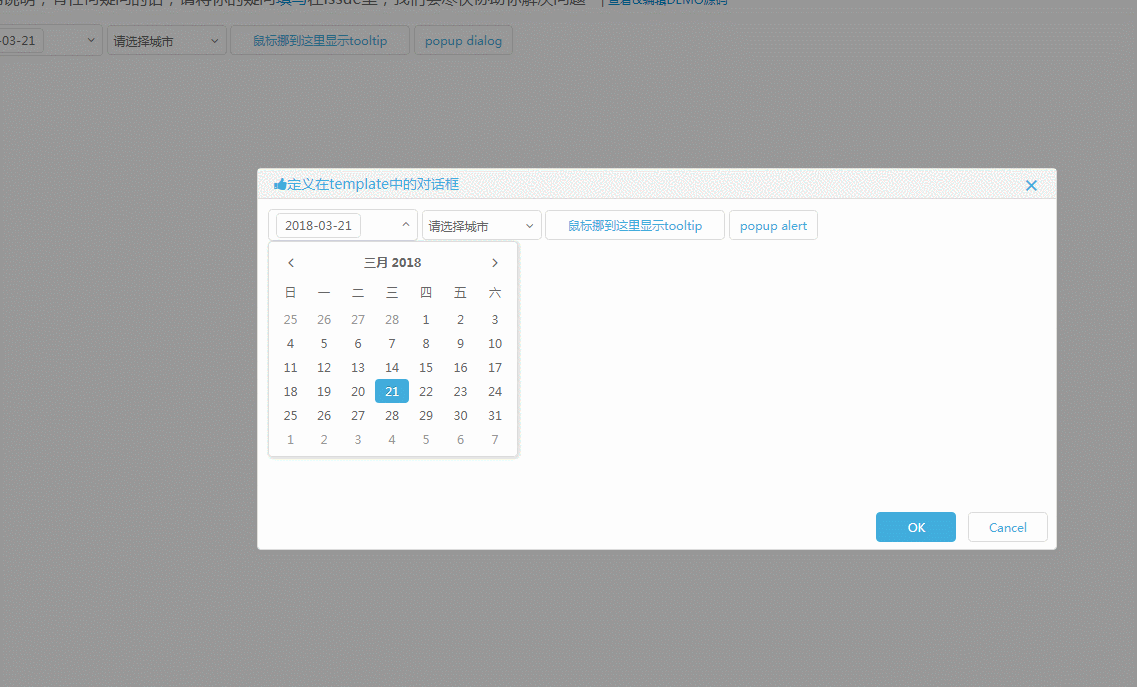This screenshot has width=1137, height=687.
Task: Go to next month in calendar
Action: coord(495,263)
